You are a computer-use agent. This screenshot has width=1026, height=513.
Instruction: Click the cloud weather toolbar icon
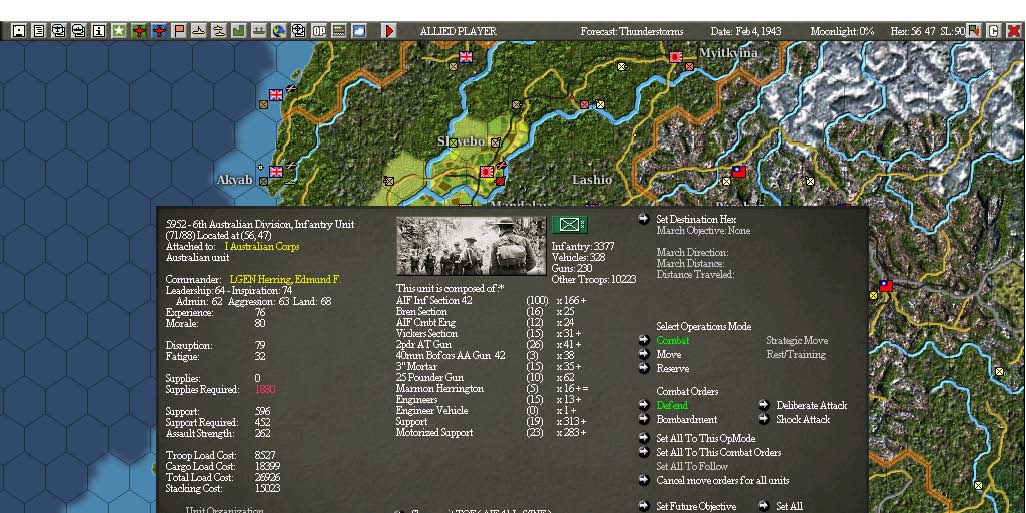click(359, 31)
